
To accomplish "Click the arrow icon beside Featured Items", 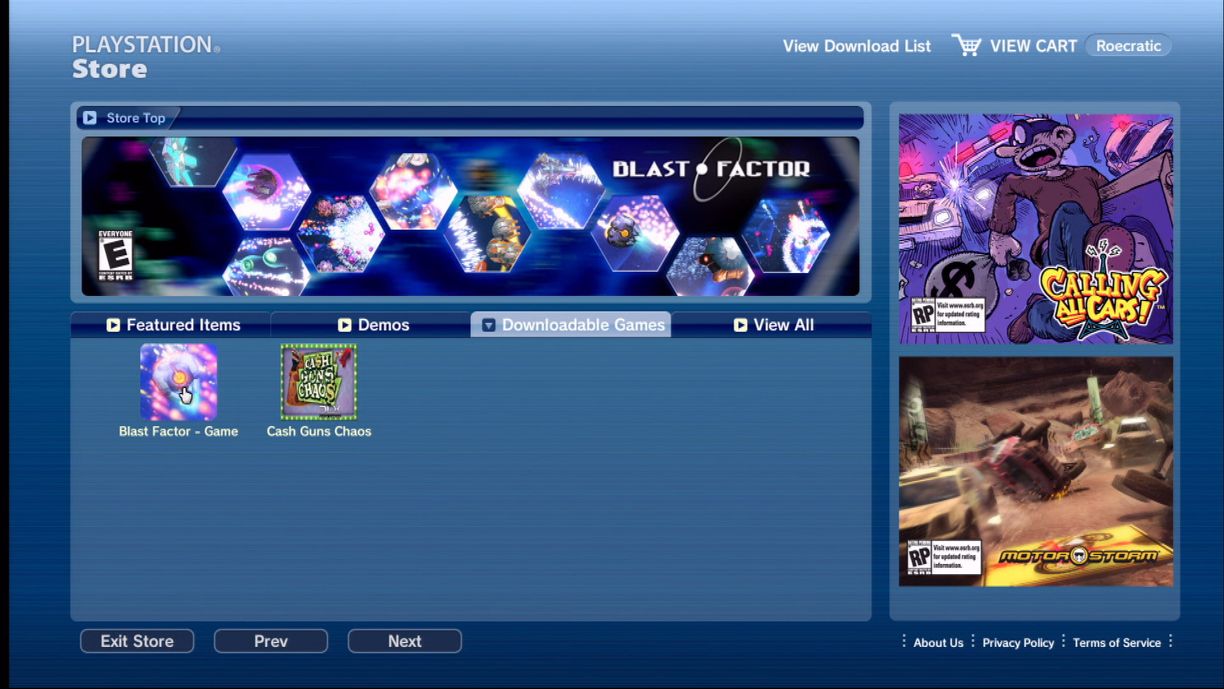I will (x=113, y=325).
